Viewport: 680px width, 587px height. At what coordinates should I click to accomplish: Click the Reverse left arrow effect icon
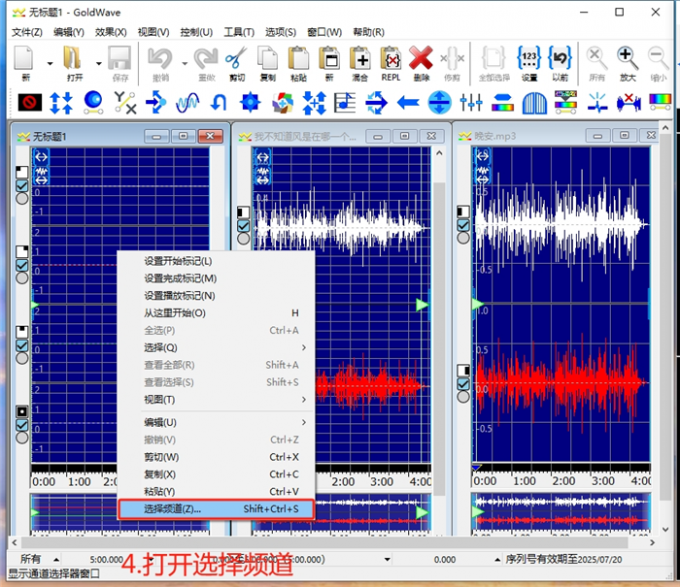(x=408, y=103)
